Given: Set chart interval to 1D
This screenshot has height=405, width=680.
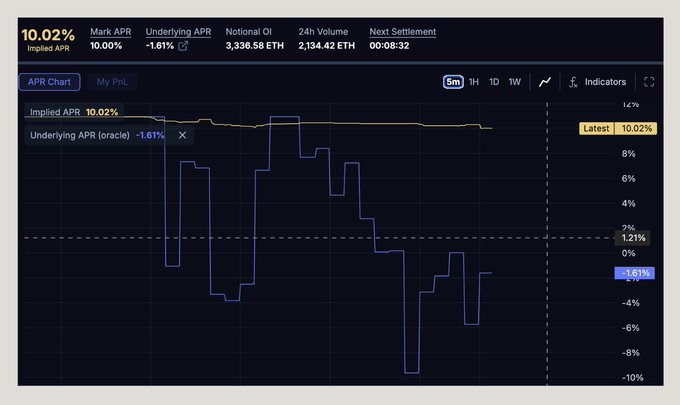Looking at the screenshot, I should coord(494,82).
